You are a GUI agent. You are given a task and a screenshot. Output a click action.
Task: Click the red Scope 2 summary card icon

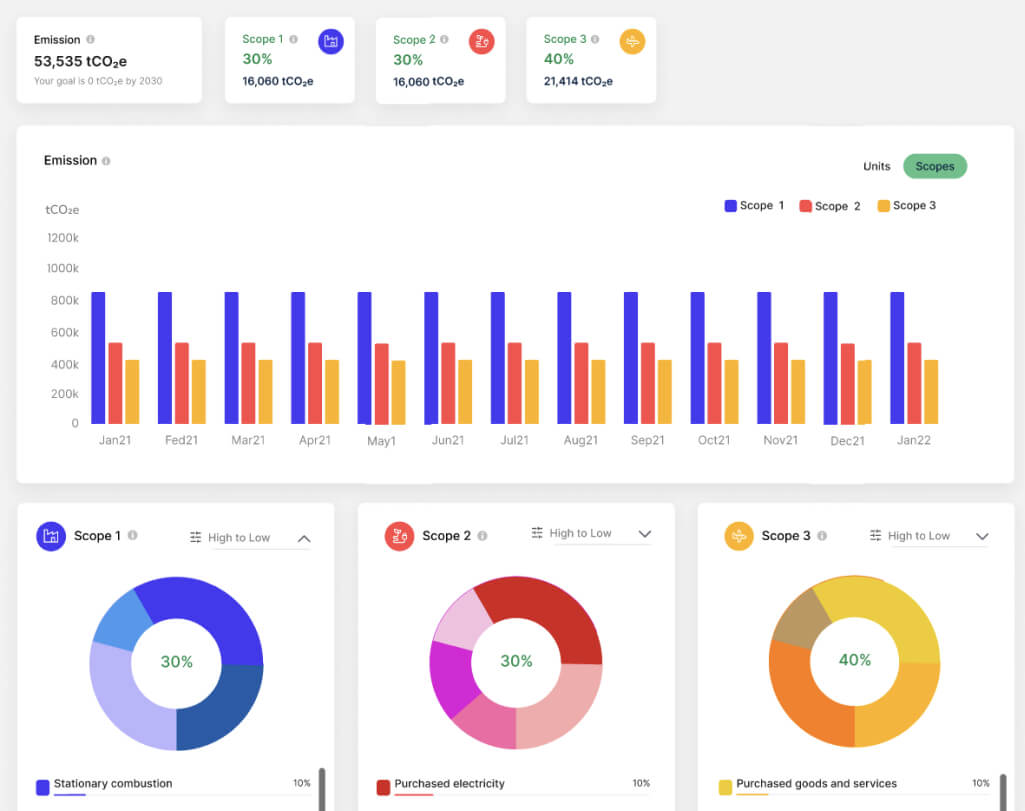(482, 42)
